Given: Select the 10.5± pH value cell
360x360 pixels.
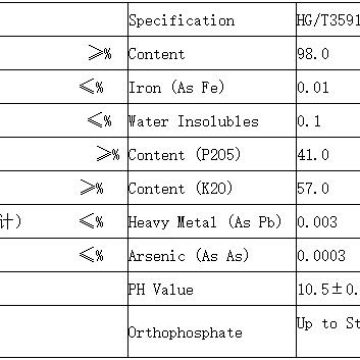Looking at the screenshot, I should [x=328, y=289].
